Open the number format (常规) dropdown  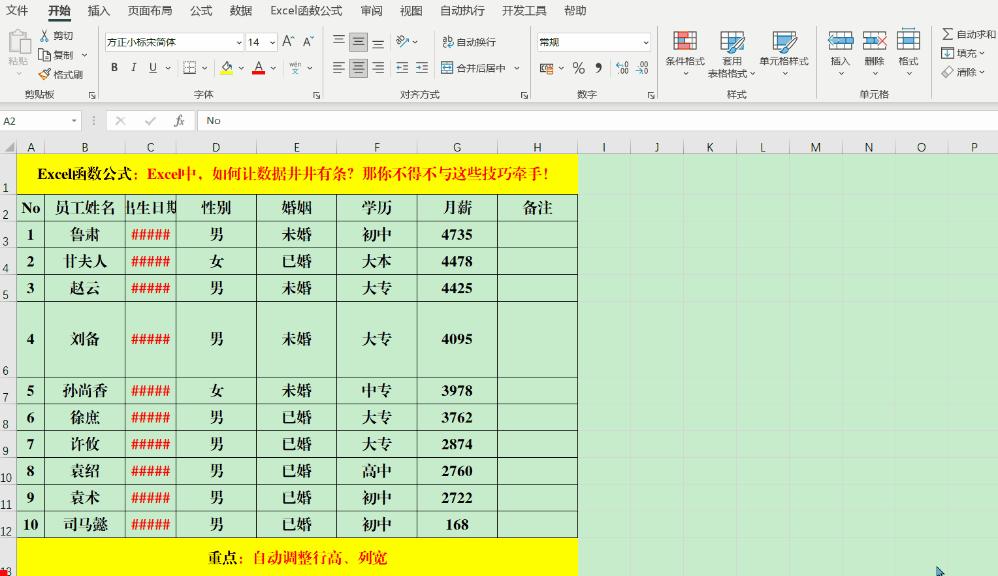tap(593, 42)
